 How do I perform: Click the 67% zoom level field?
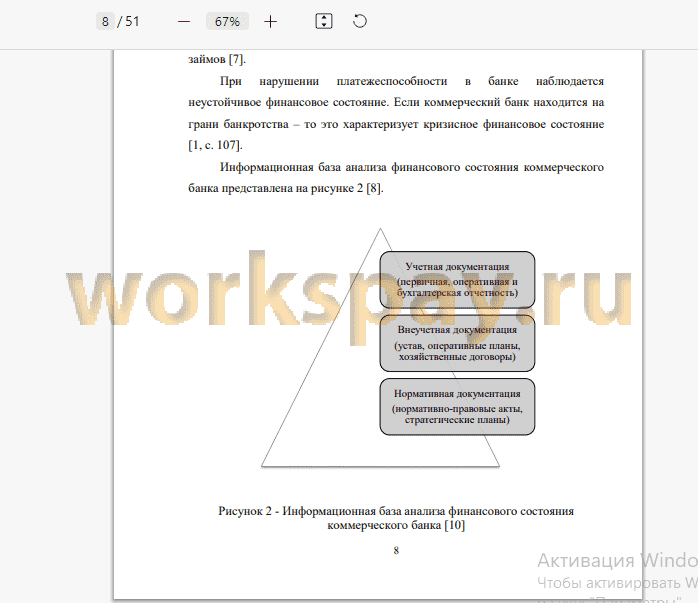pos(227,21)
